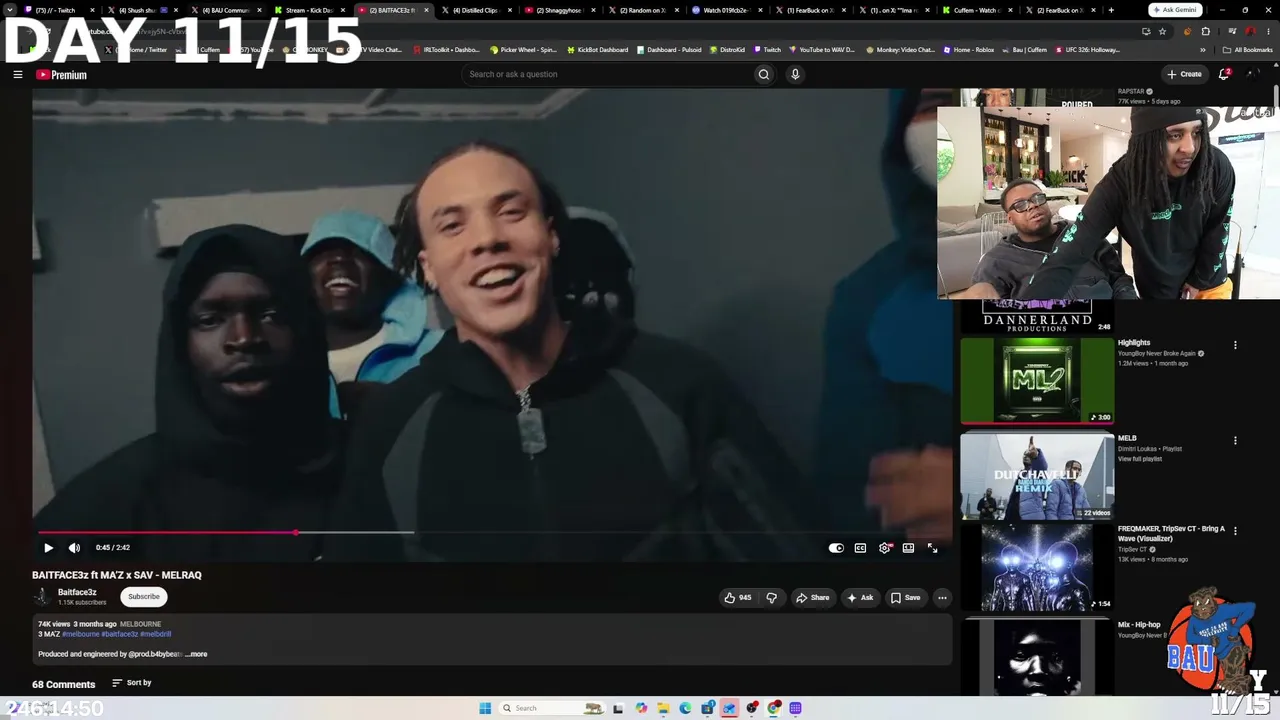Open the Windows Start menu

(x=485, y=708)
